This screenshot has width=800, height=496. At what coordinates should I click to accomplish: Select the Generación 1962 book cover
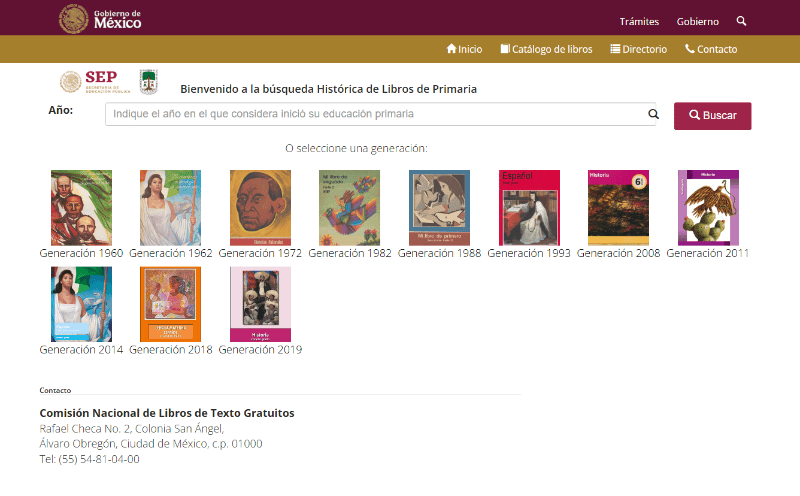[170, 208]
